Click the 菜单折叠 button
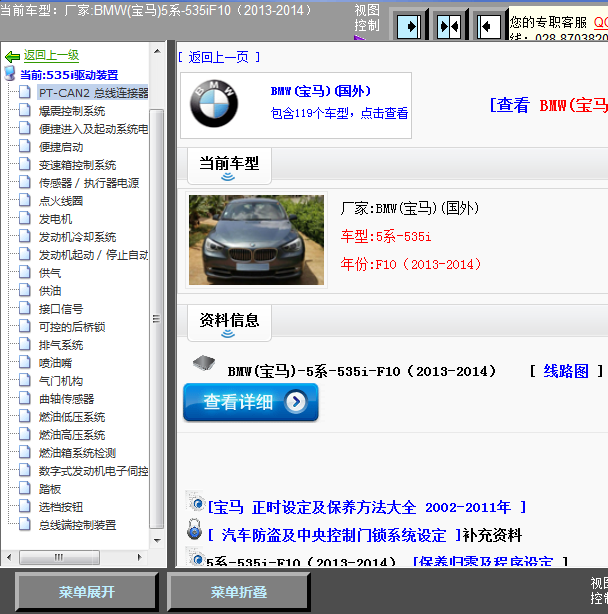Image resolution: width=608 pixels, height=614 pixels. pos(239,592)
